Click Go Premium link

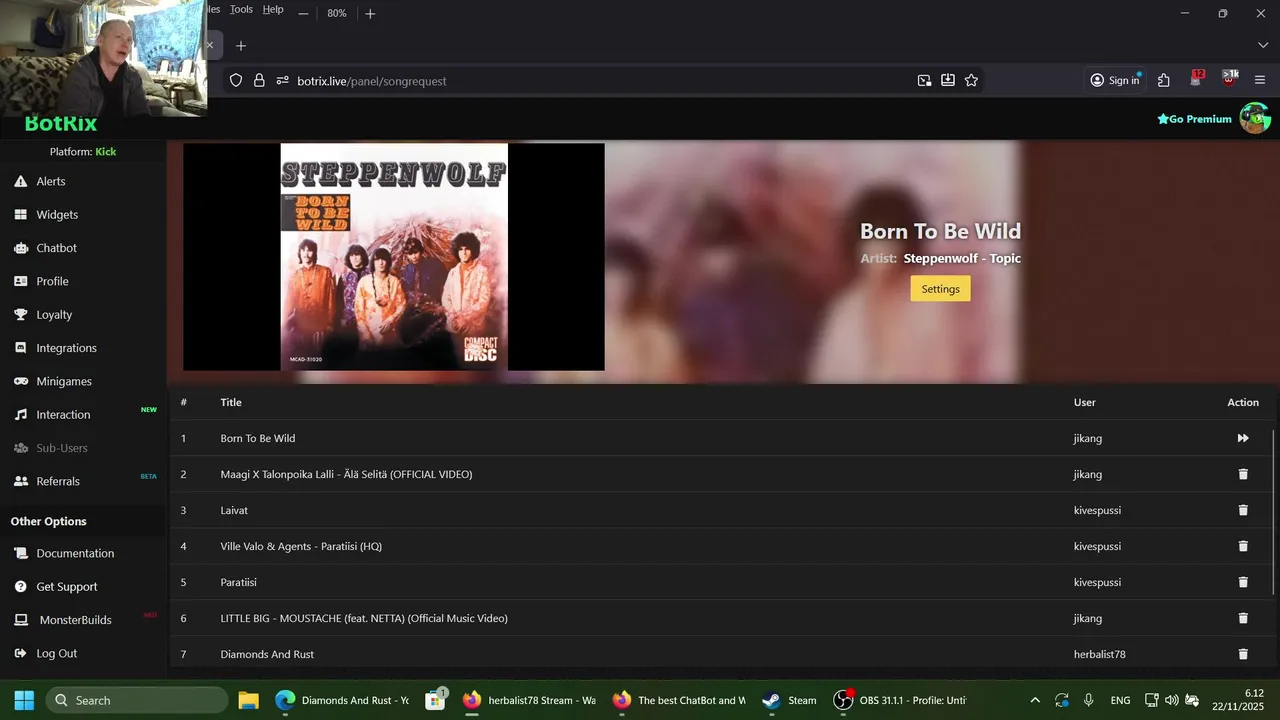1194,119
